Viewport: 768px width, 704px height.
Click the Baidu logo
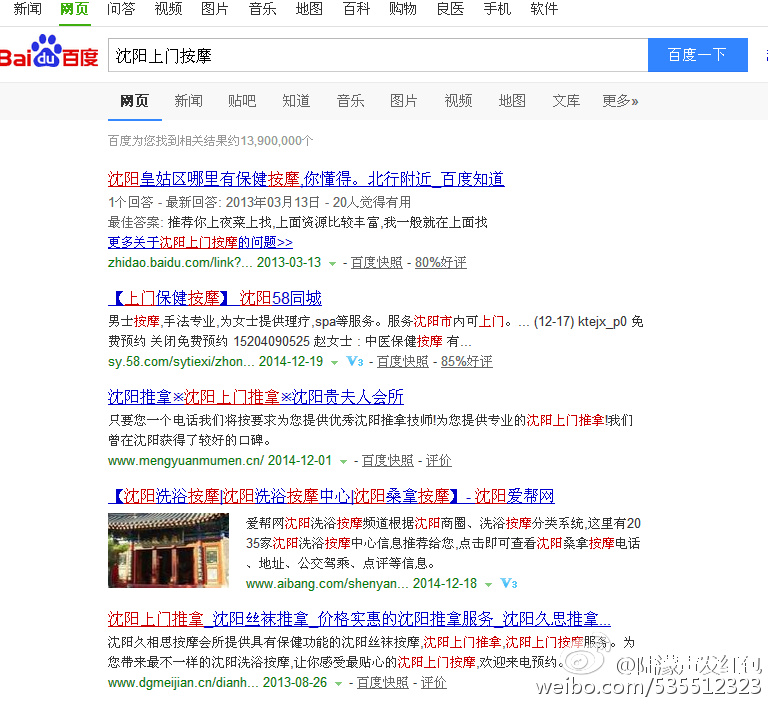(48, 55)
